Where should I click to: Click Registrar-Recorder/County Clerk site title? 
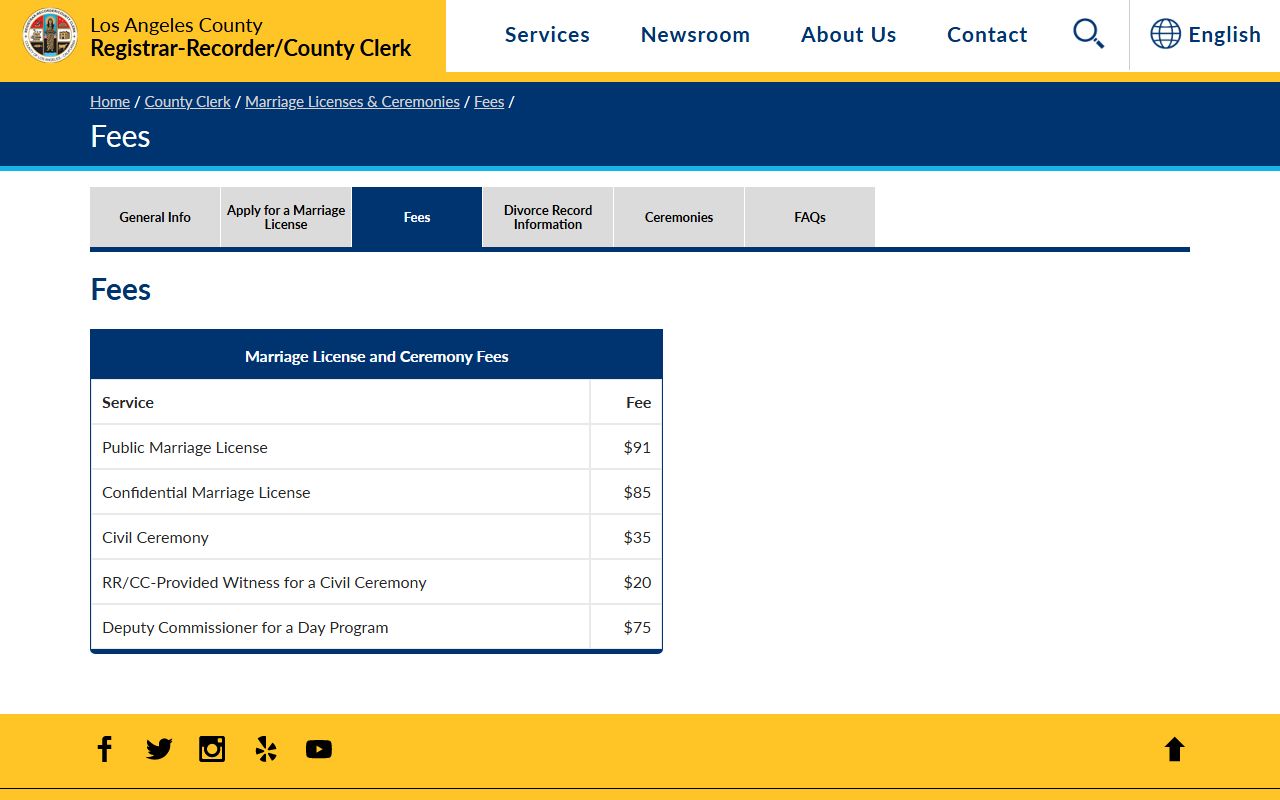point(250,47)
